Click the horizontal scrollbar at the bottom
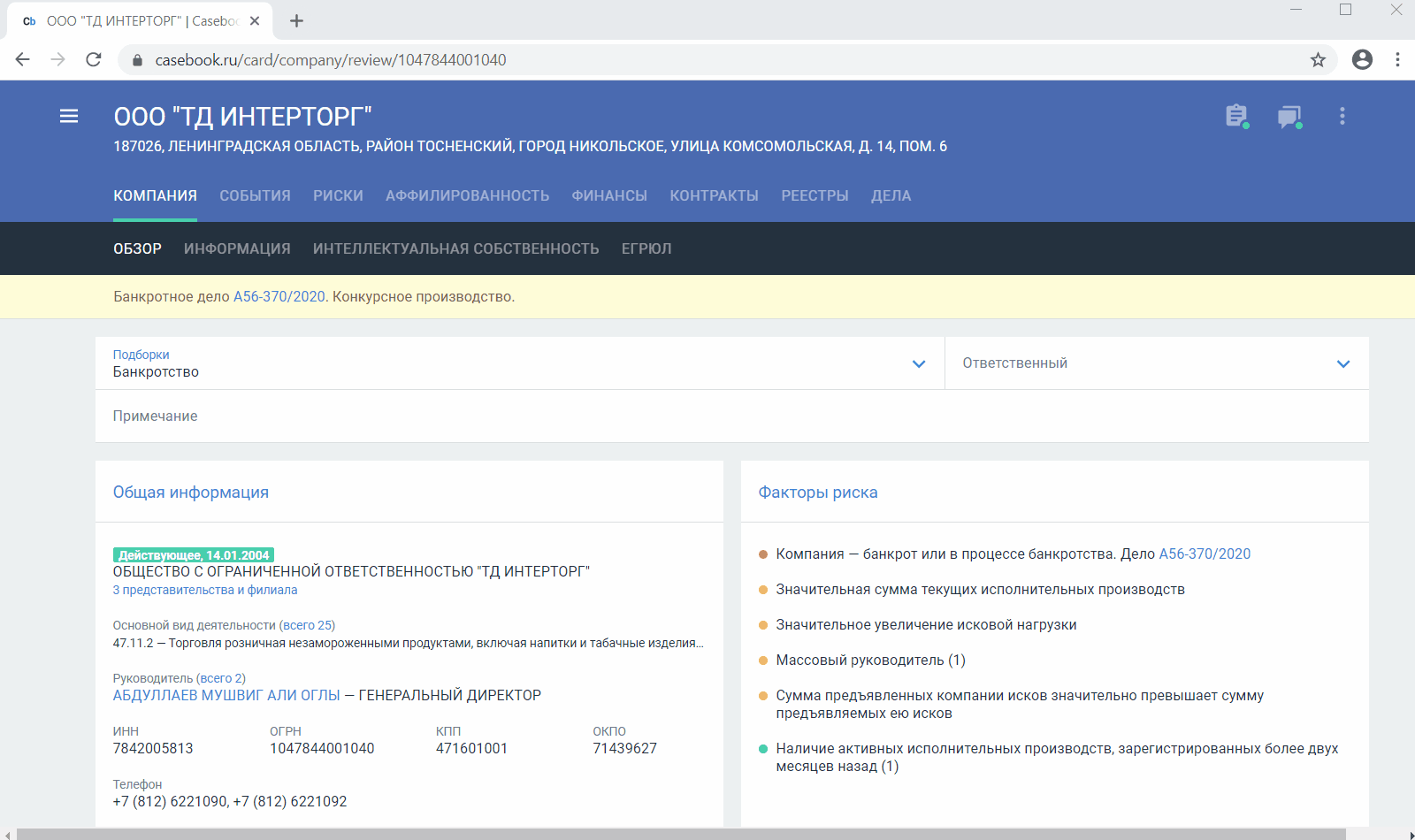 click(681, 834)
